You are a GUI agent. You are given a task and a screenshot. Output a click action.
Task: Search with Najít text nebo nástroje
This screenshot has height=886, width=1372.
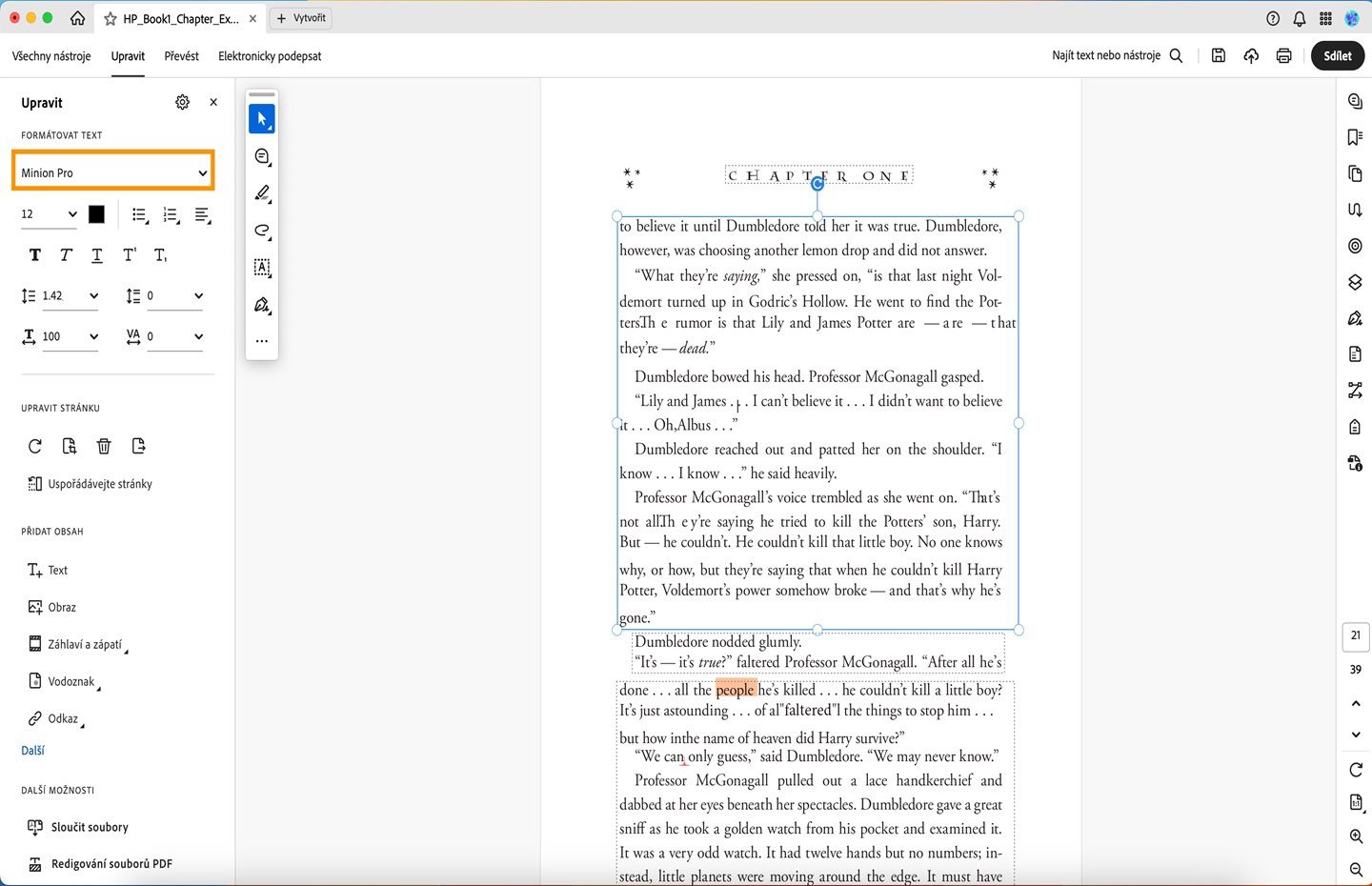(1117, 56)
